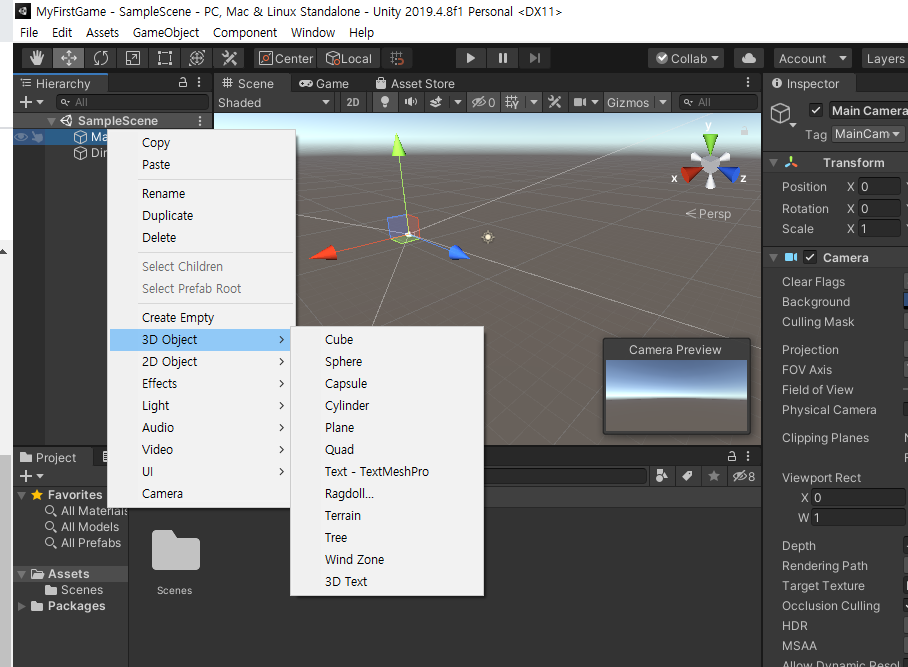Viewport: 908px width, 667px height.
Task: Open the Gizmos dropdown arrow
Action: coord(664,102)
